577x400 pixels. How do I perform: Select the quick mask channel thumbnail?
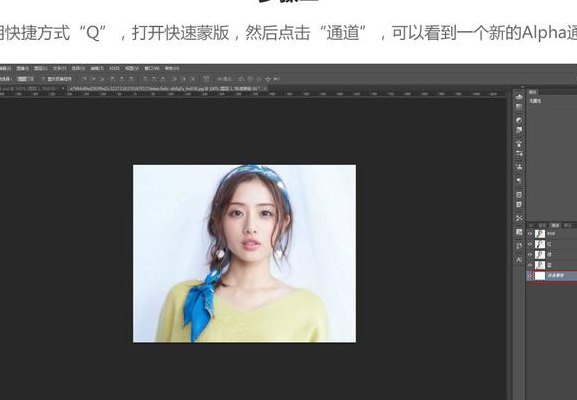[x=540, y=276]
